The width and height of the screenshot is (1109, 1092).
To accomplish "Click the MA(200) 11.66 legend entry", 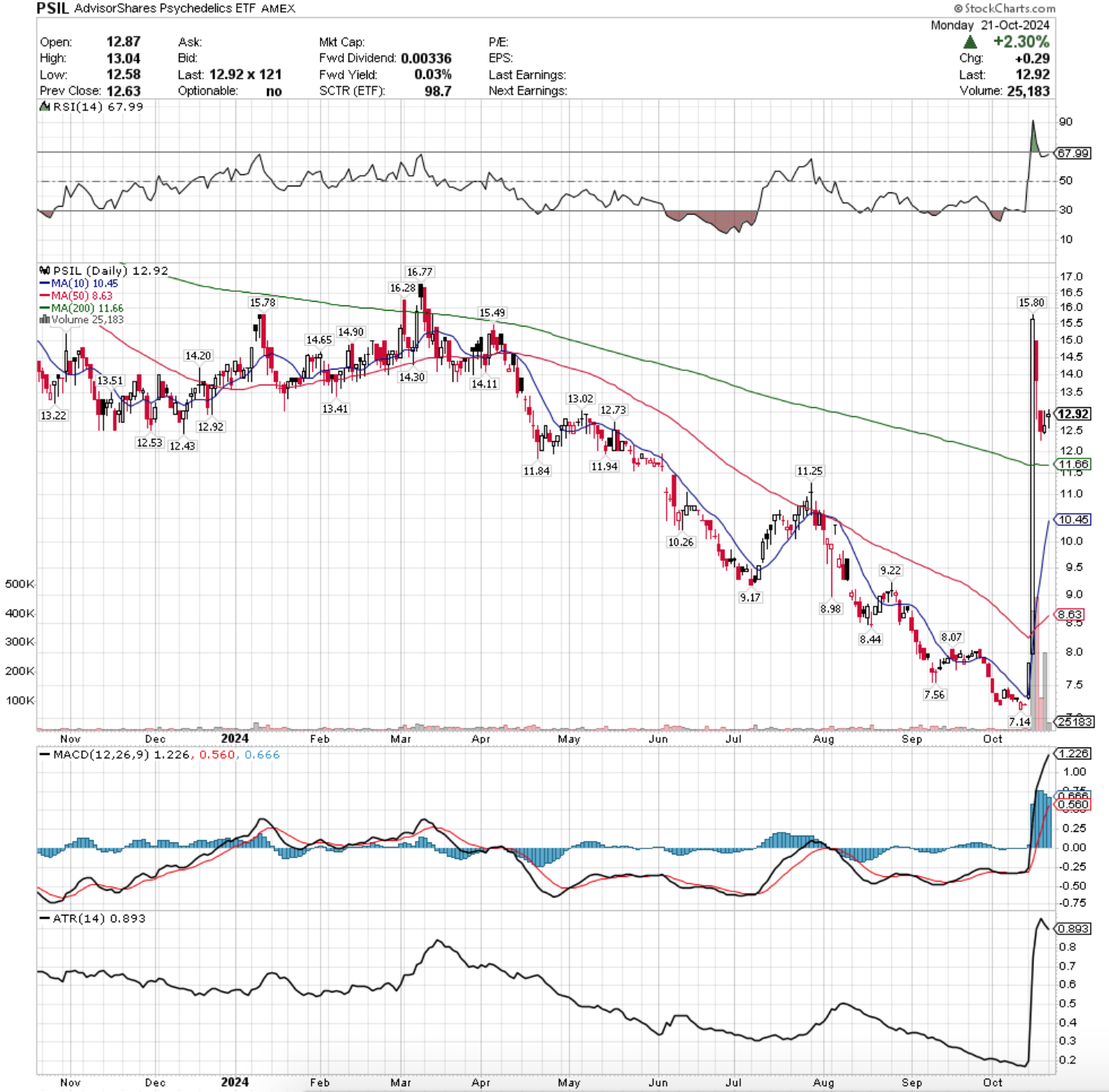I will coord(81,308).
